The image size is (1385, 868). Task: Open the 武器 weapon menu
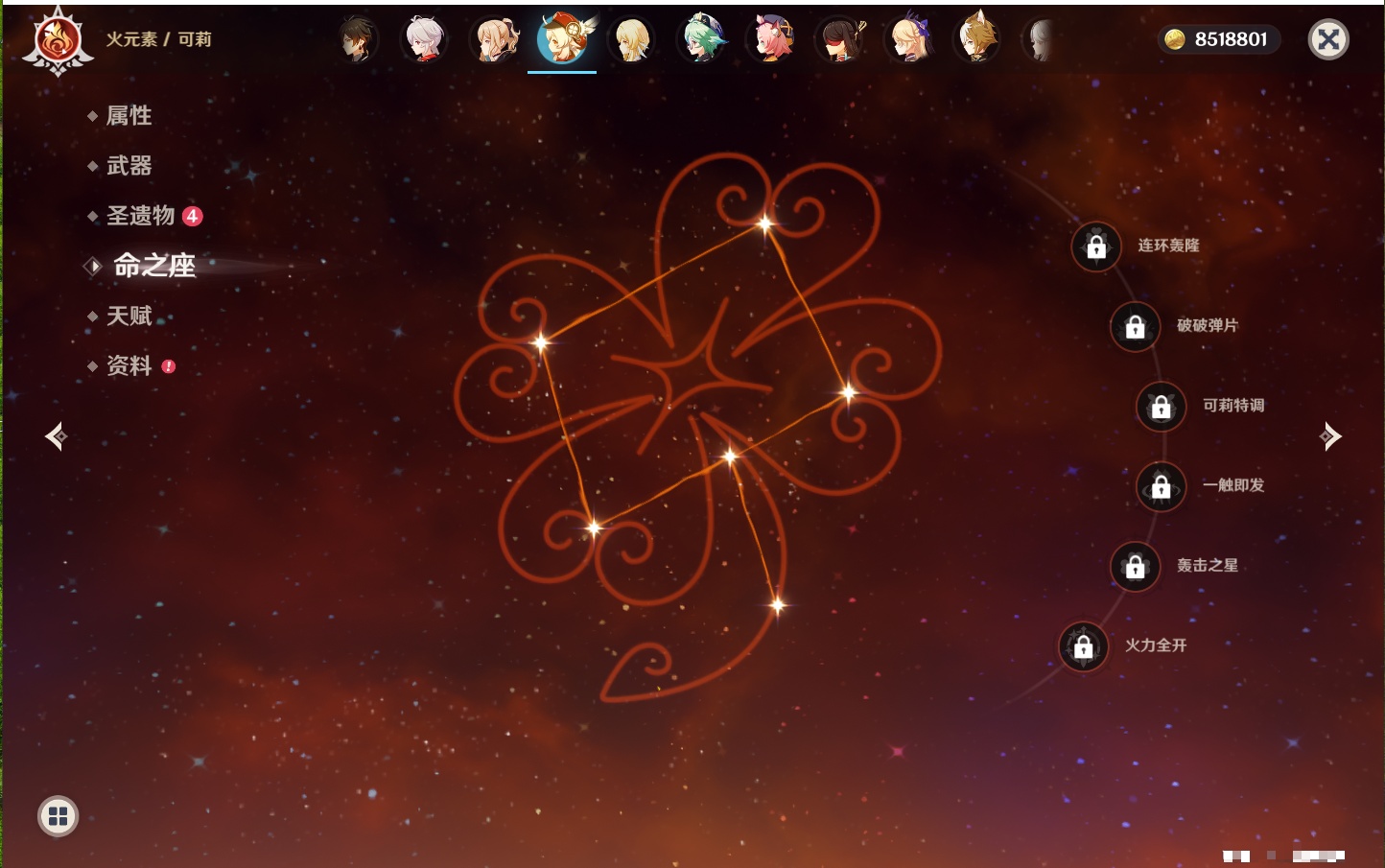[x=129, y=166]
